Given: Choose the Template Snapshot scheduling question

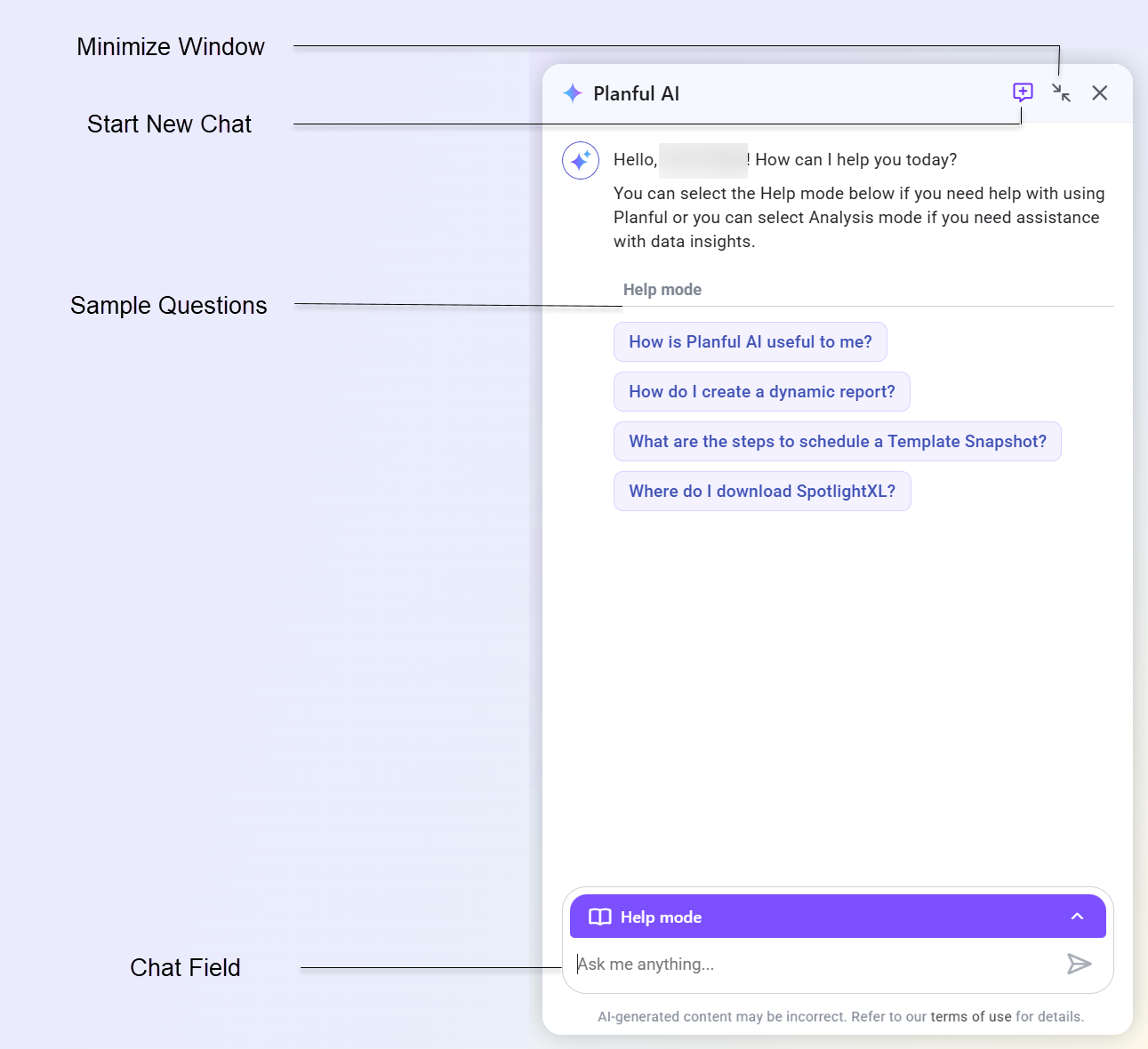Looking at the screenshot, I should 838,442.
